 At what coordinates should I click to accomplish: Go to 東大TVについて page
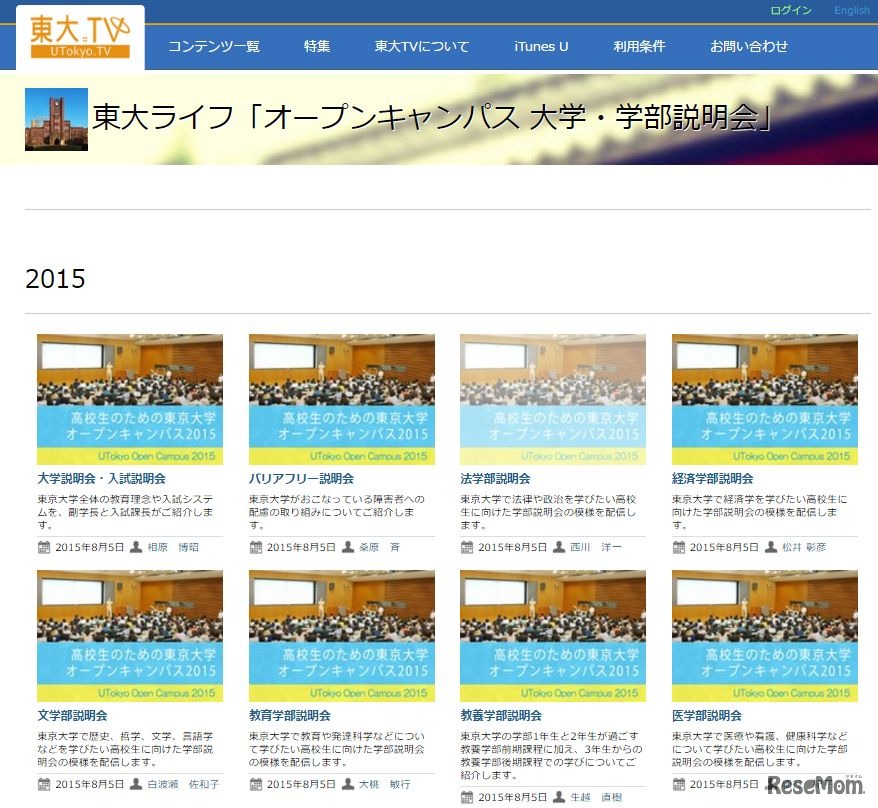coord(422,46)
